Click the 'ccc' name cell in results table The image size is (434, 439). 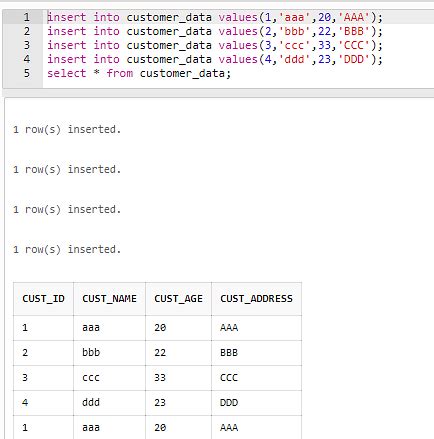(x=109, y=378)
